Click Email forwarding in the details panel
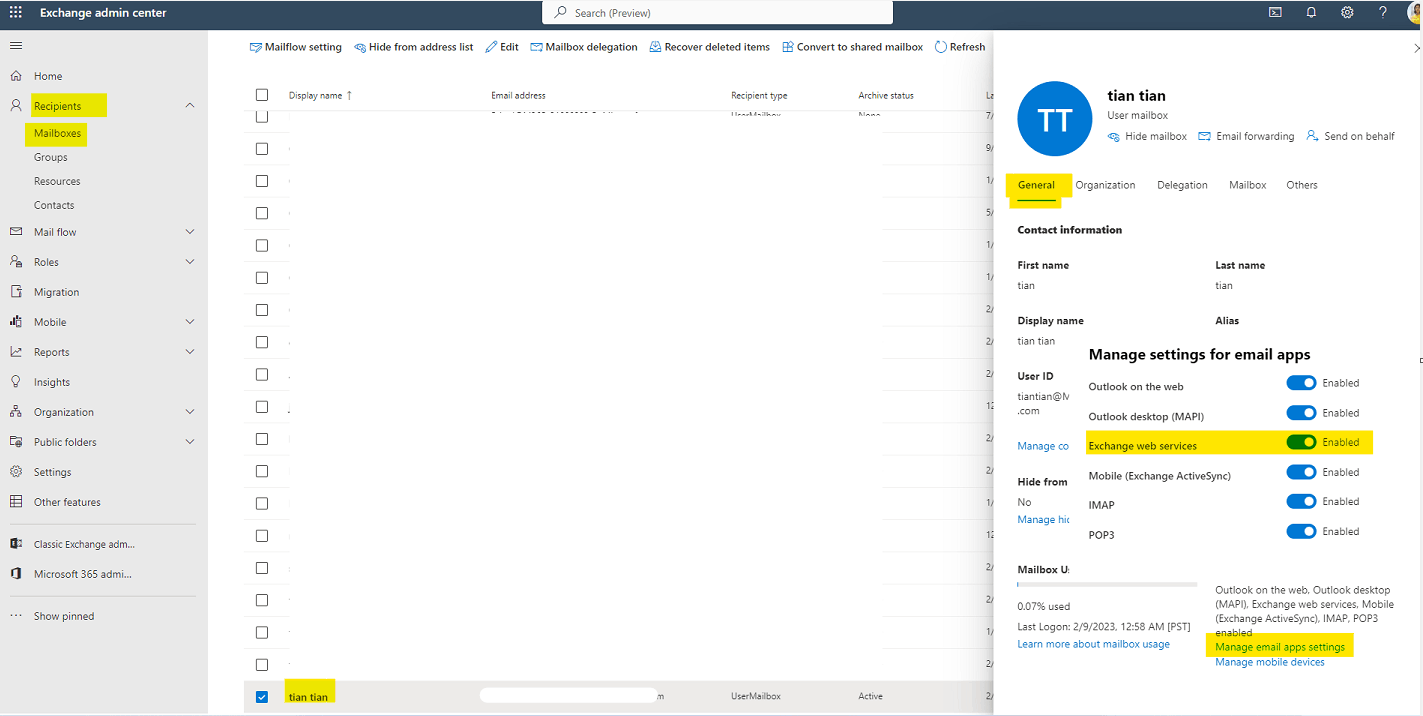 pyautogui.click(x=1246, y=136)
